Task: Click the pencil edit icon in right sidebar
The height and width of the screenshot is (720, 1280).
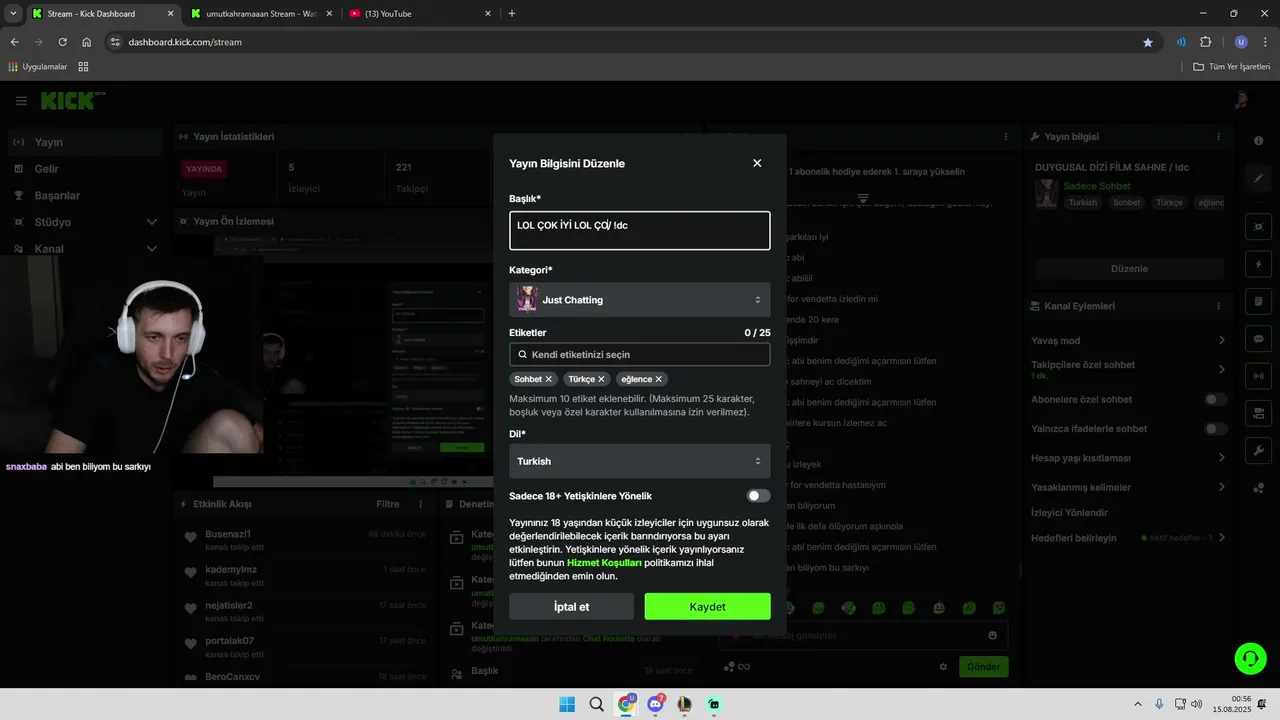Action: click(1258, 178)
